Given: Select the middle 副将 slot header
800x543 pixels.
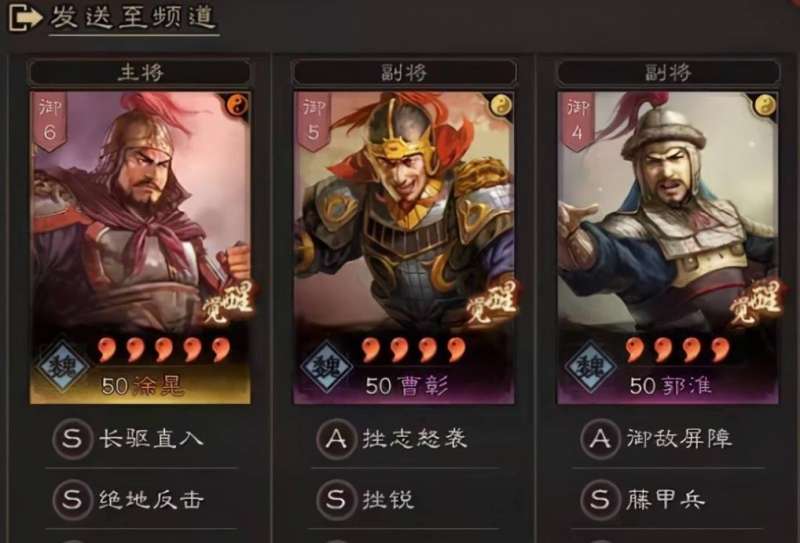Looking at the screenshot, I should (x=404, y=72).
